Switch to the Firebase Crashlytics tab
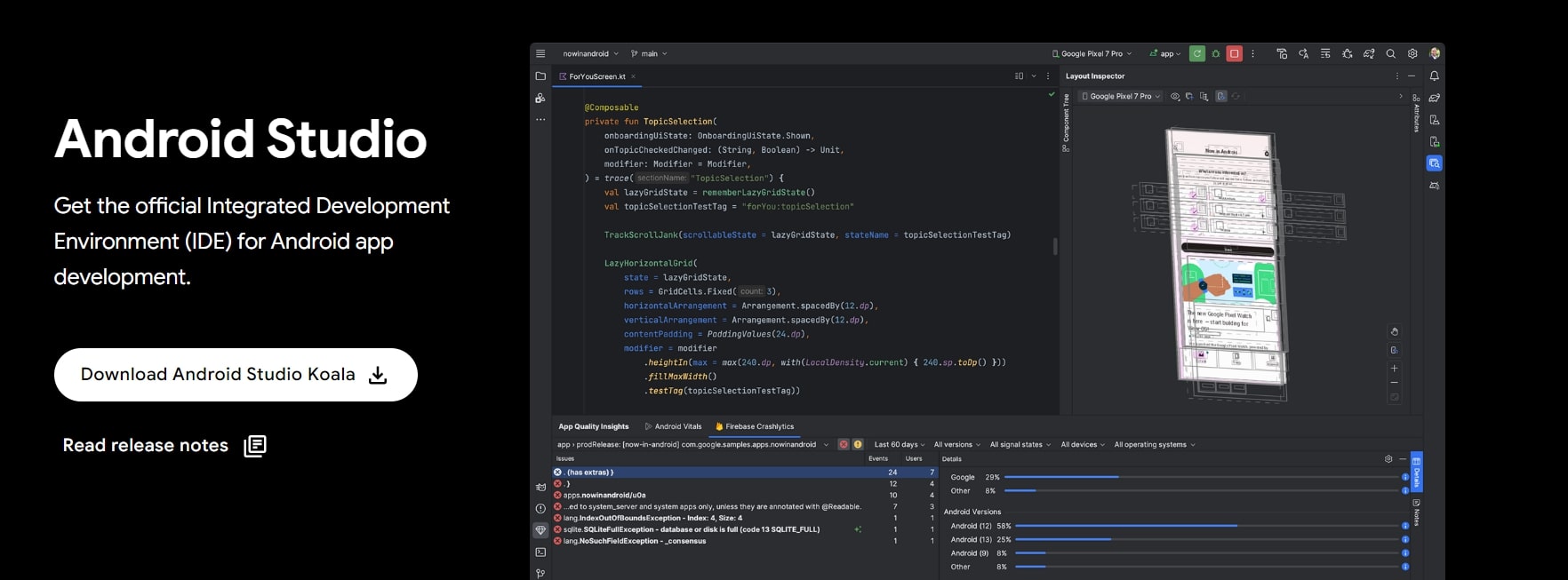The height and width of the screenshot is (580, 1568). pos(755,426)
